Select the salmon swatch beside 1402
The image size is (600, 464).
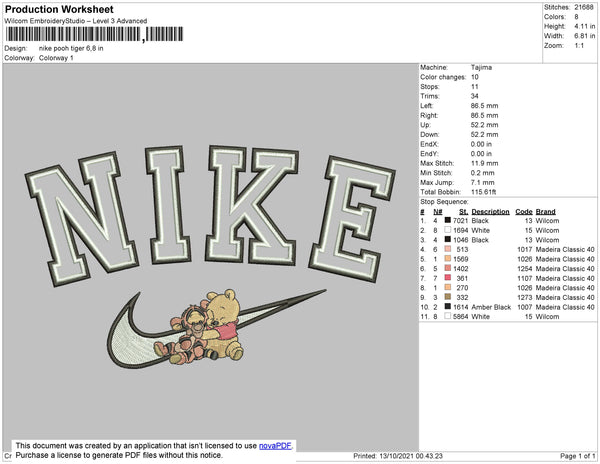[447, 269]
